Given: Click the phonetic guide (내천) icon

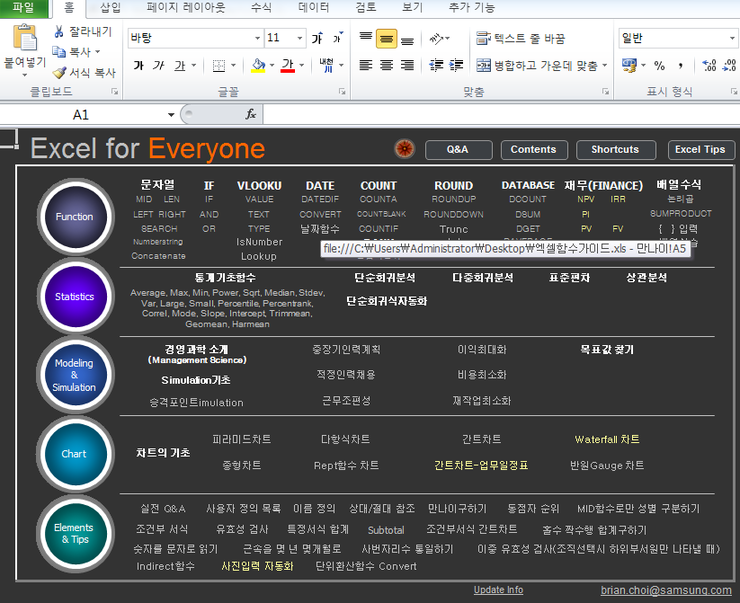Looking at the screenshot, I should [326, 65].
